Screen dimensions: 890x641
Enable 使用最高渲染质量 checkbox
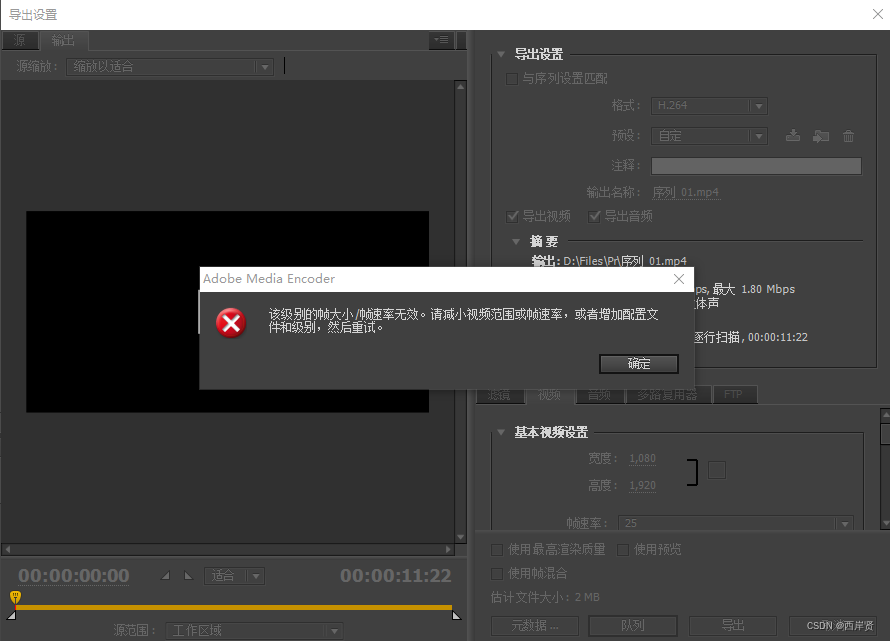pos(497,550)
